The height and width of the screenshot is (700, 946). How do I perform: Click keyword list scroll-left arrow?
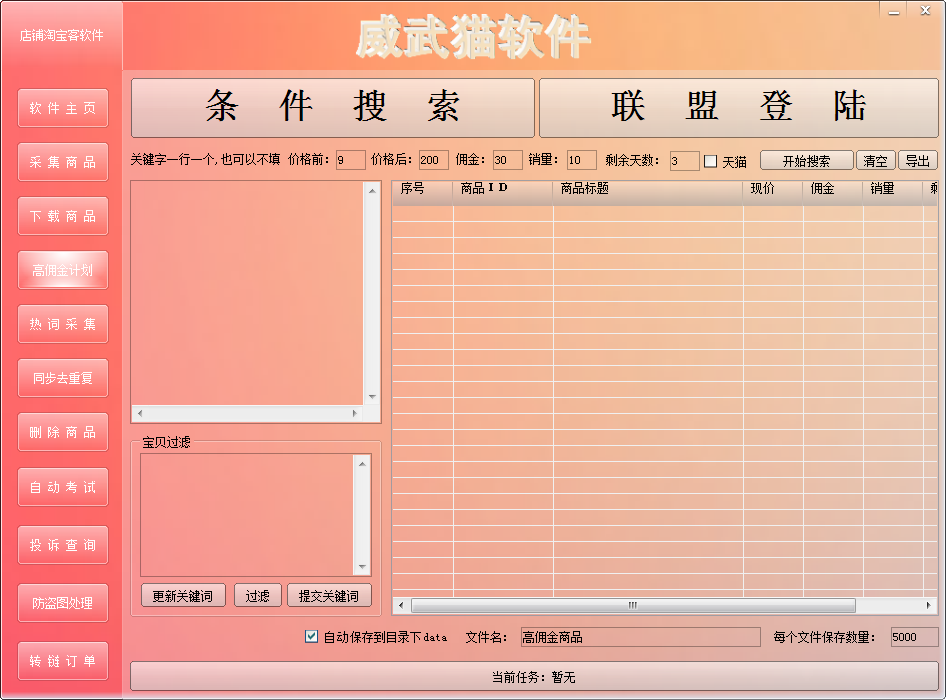140,413
